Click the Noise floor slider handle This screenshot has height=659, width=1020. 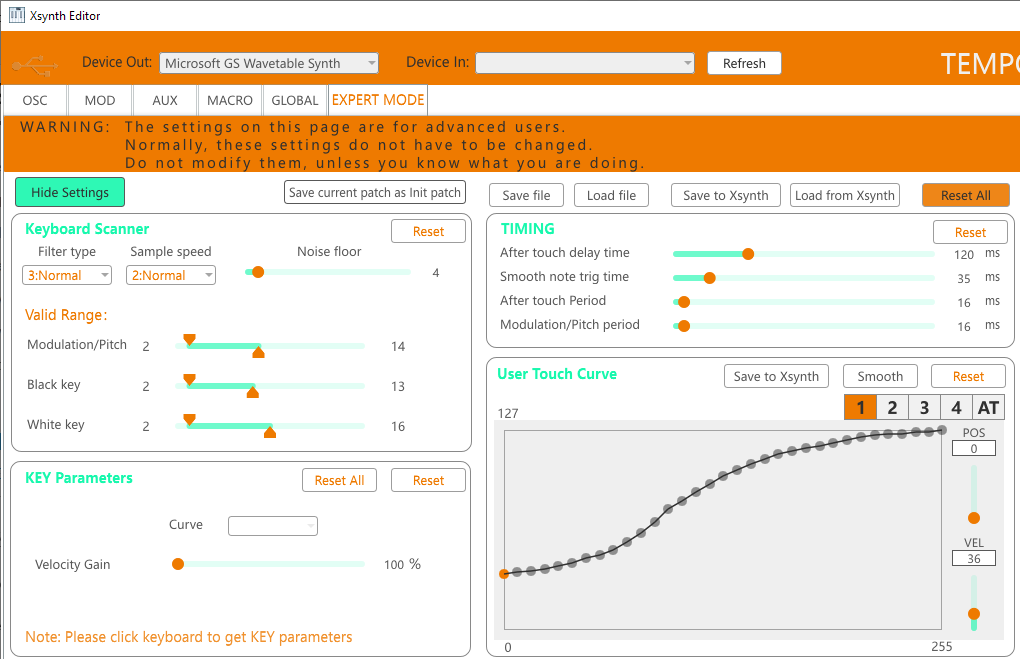(x=258, y=272)
